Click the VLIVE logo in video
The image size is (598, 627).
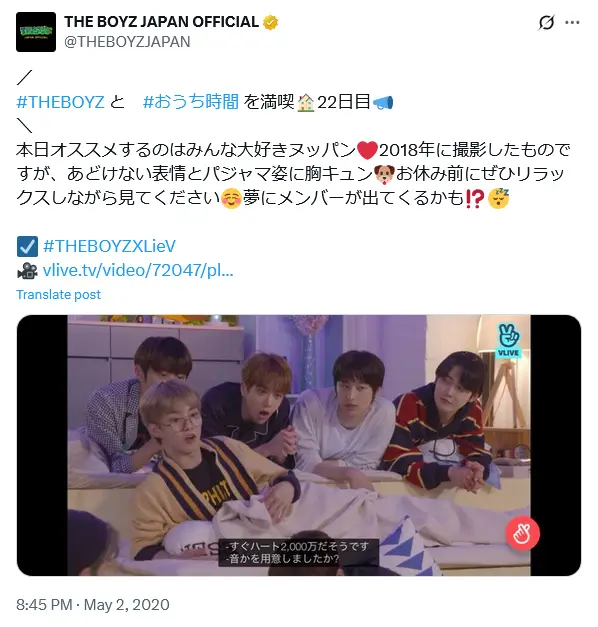pos(508,340)
